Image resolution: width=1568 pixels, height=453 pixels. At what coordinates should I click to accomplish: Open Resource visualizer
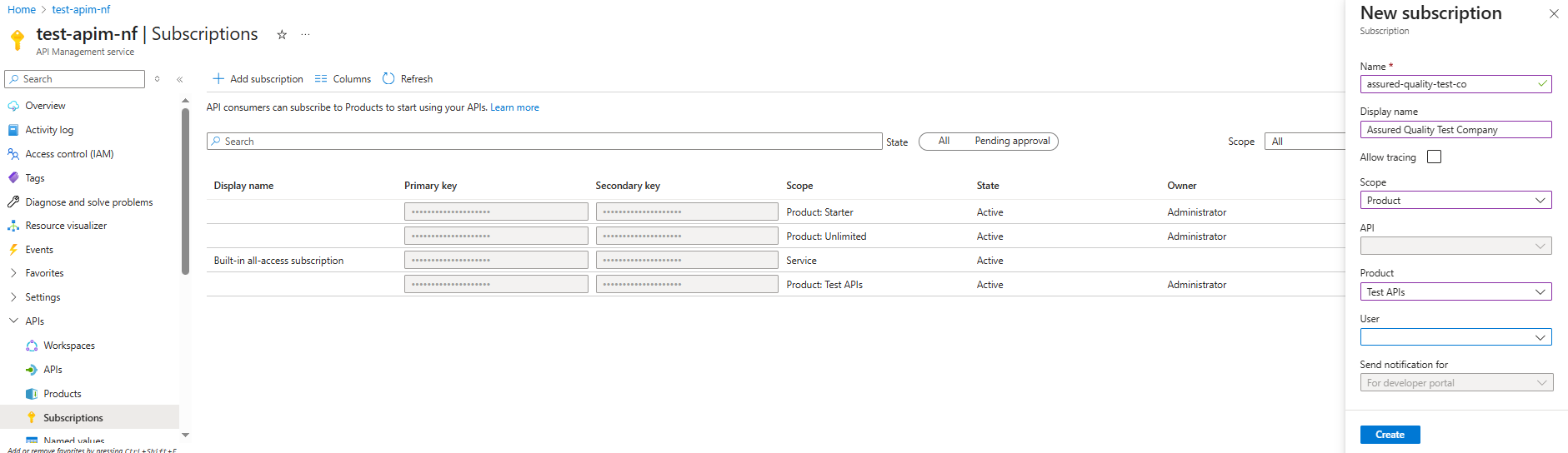[66, 226]
